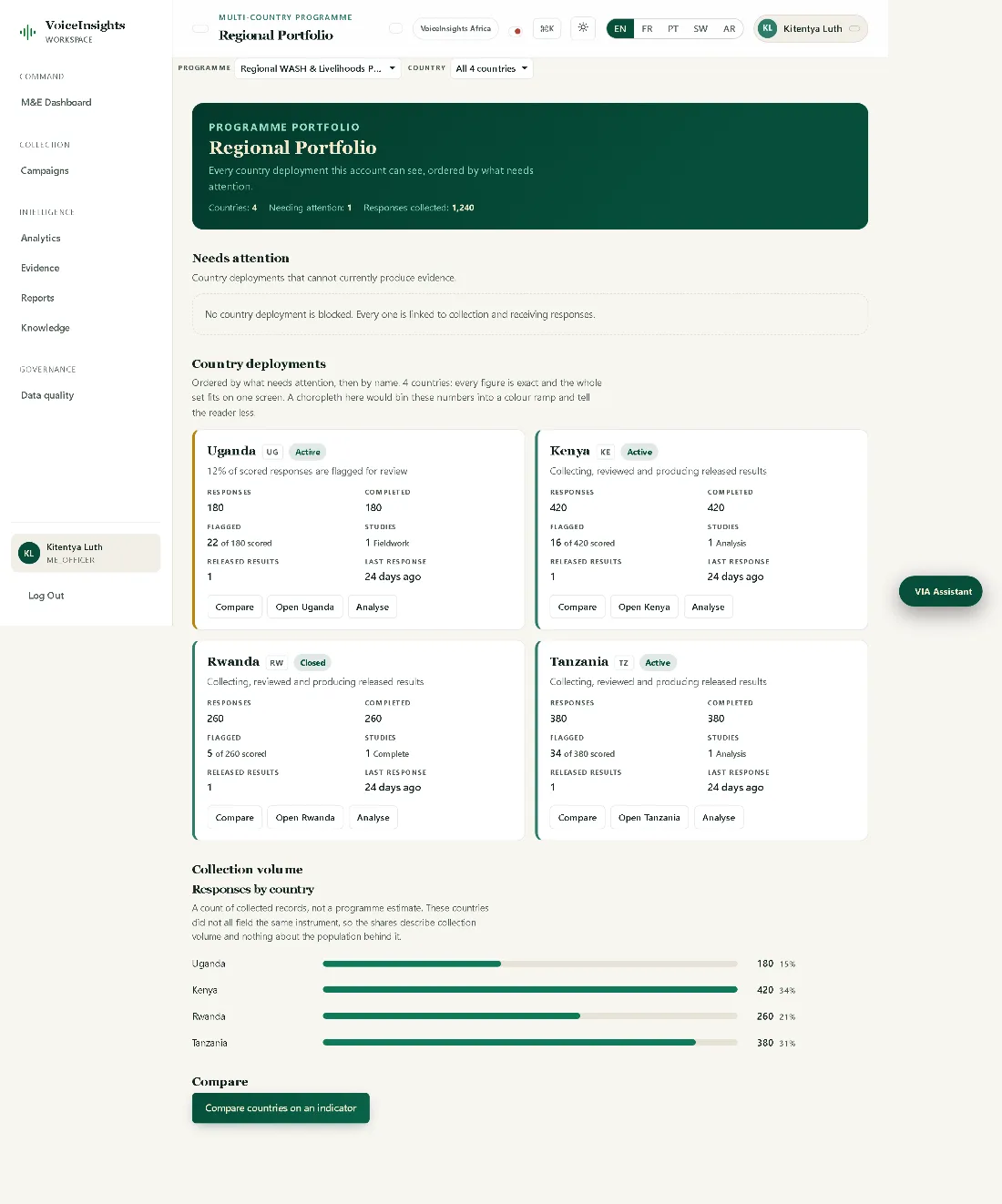Click '16 of 420 scored' in Kenya card
Image resolution: width=1002 pixels, height=1204 pixels.
(583, 543)
